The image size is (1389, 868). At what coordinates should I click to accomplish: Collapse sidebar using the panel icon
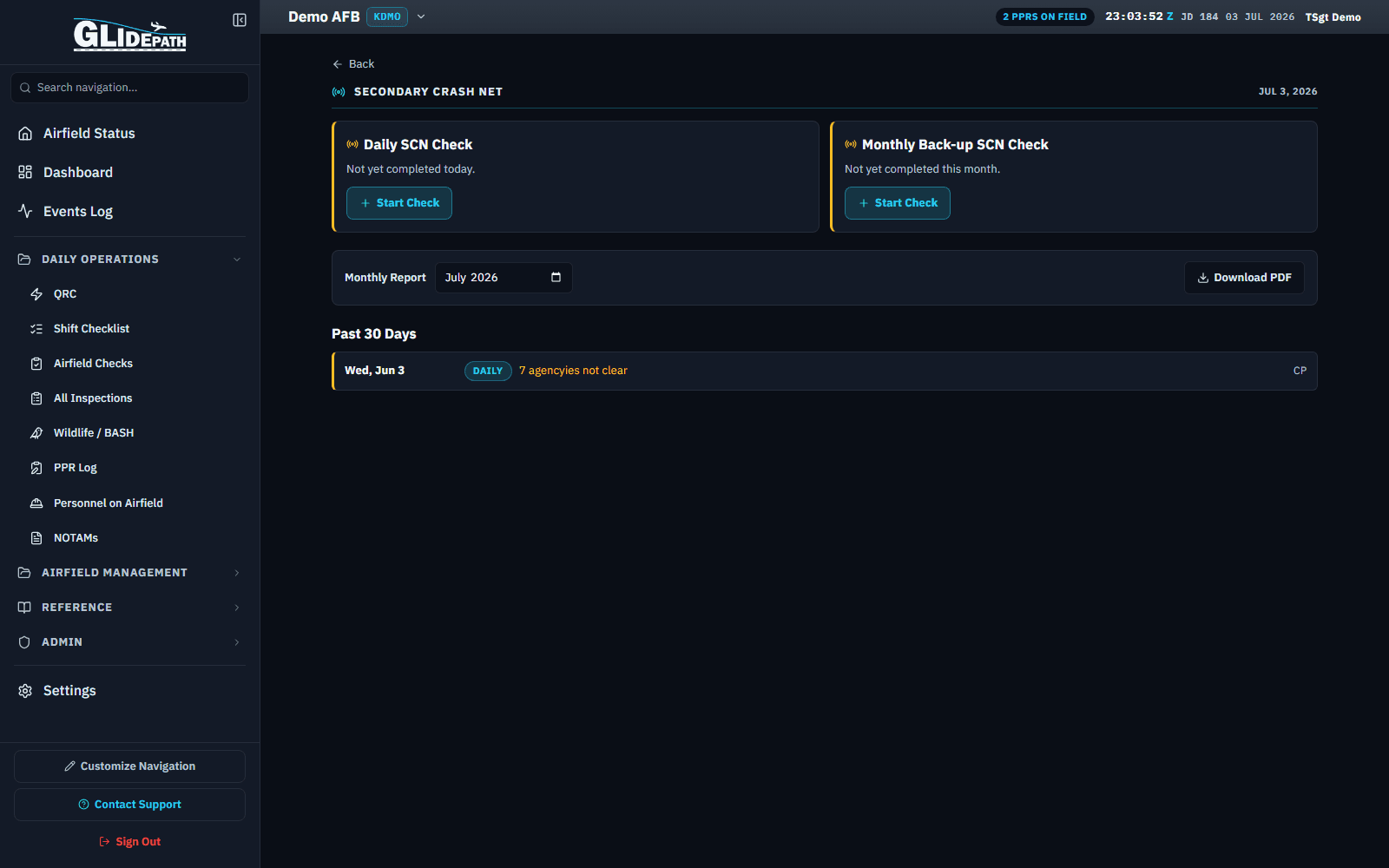240,20
